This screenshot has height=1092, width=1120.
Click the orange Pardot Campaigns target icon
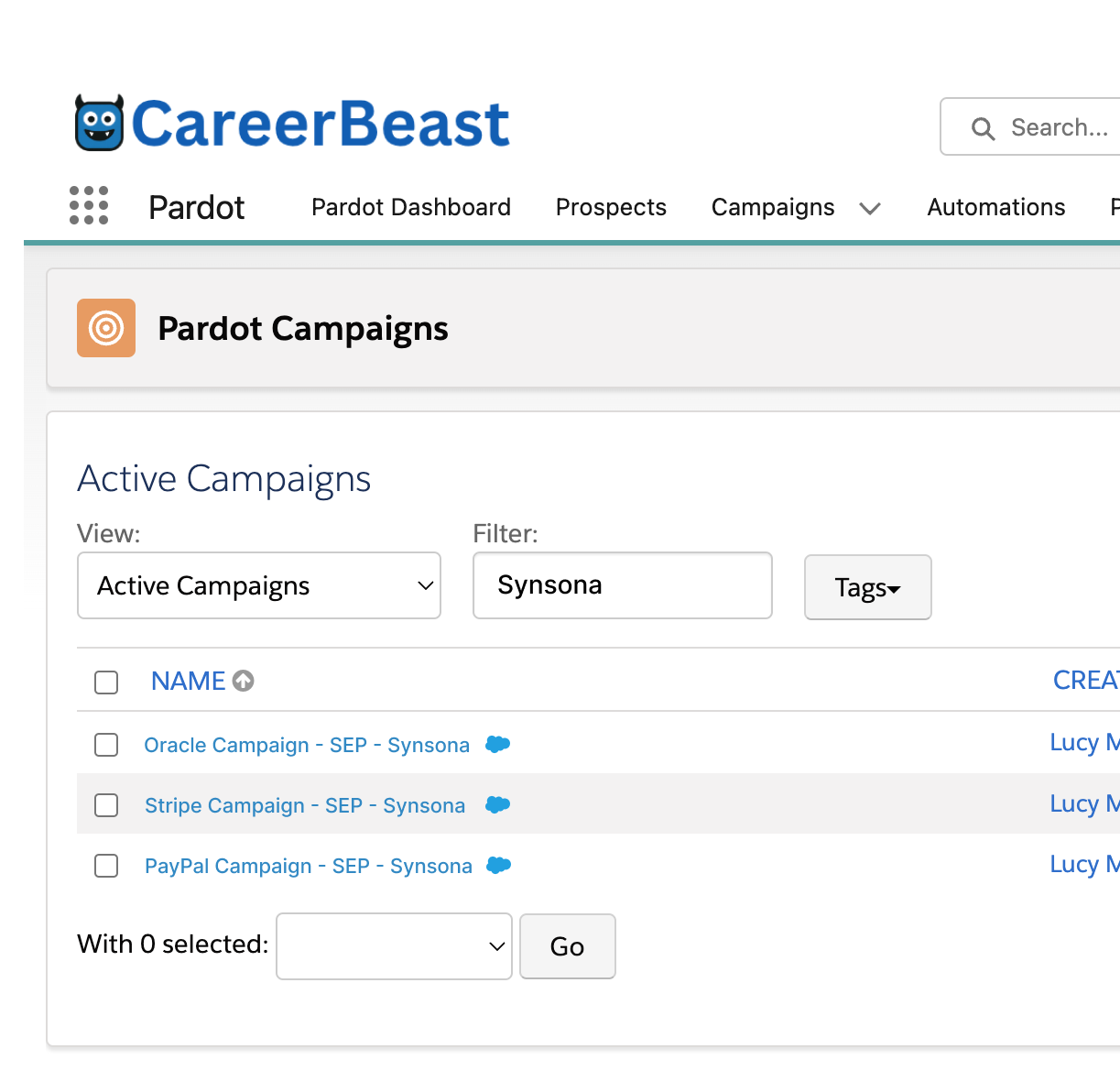pyautogui.click(x=106, y=328)
